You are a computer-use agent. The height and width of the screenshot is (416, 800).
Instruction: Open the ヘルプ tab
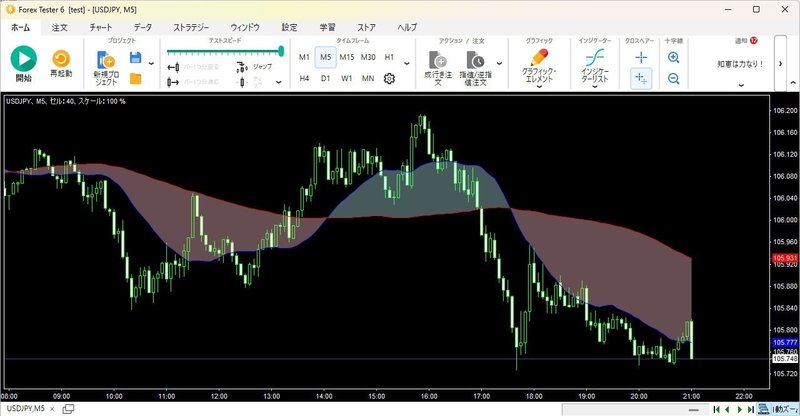407,28
